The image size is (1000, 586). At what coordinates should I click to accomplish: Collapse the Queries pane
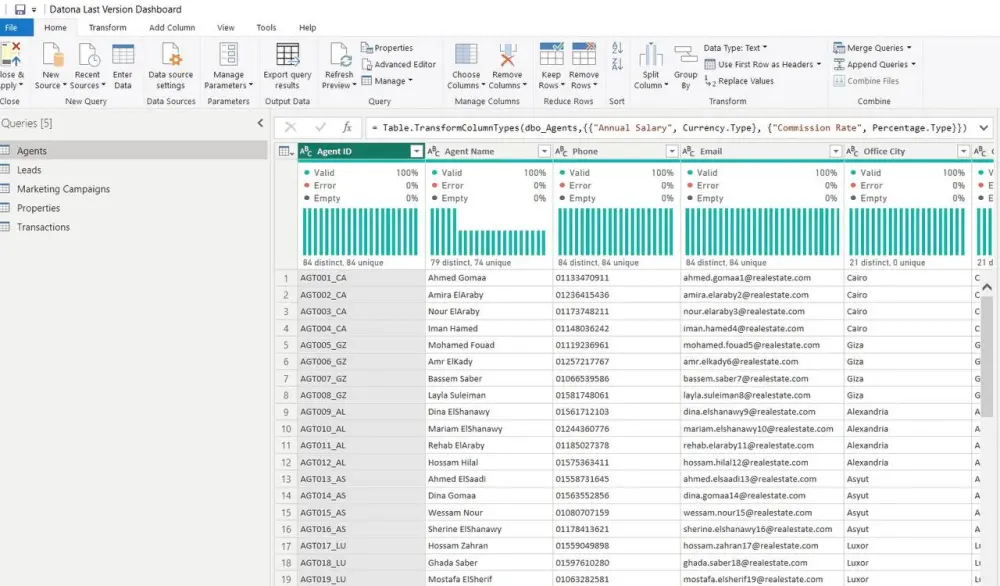pyautogui.click(x=260, y=123)
